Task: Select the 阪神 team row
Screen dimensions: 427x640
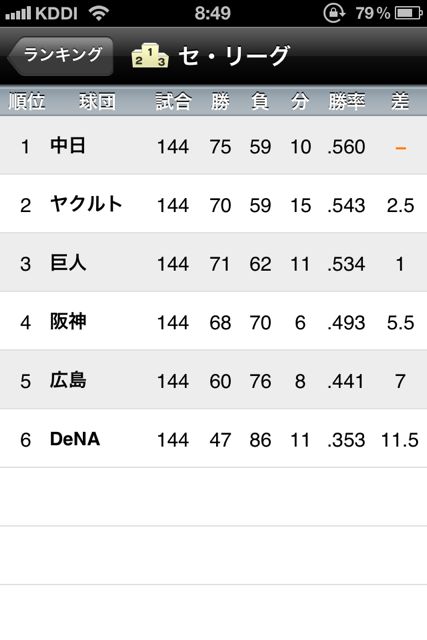Action: [x=214, y=321]
